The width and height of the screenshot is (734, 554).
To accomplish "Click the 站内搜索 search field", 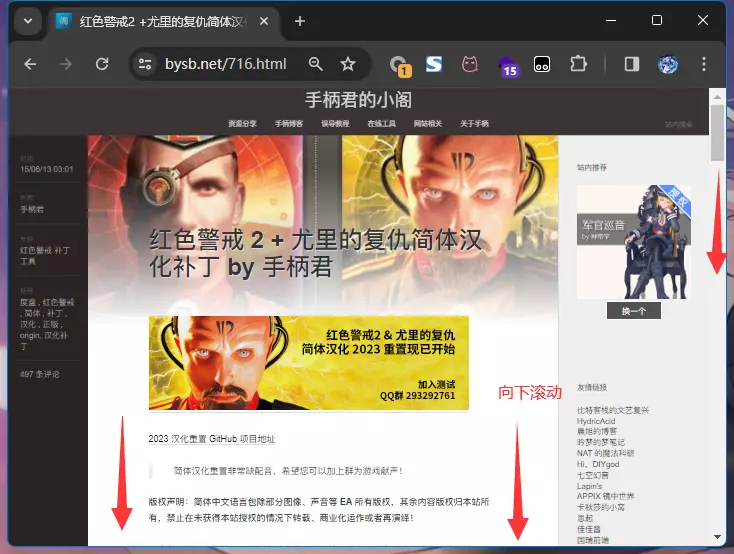I will coord(678,125).
